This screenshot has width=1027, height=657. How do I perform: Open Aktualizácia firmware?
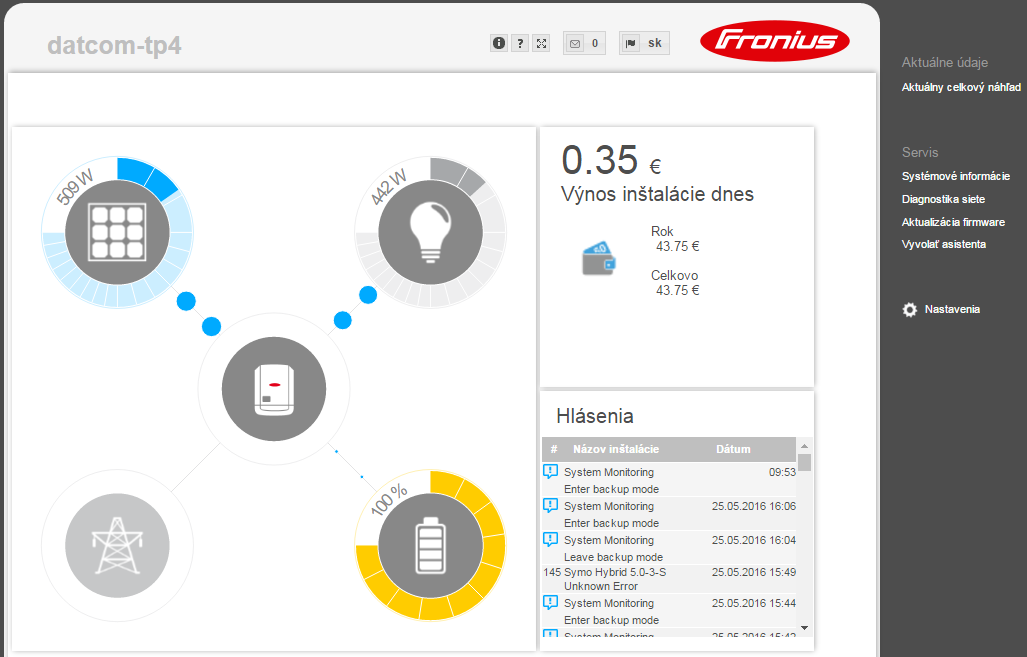coord(953,222)
